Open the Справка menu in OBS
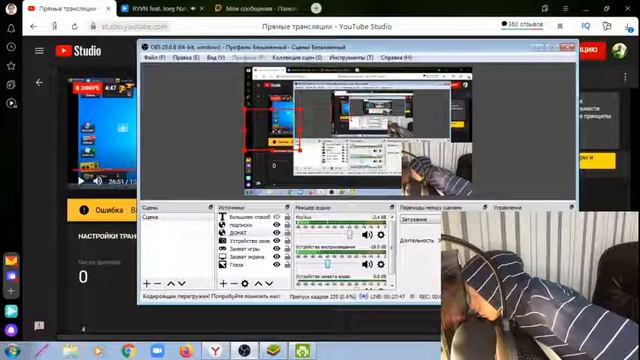This screenshot has width=640, height=360. click(396, 58)
